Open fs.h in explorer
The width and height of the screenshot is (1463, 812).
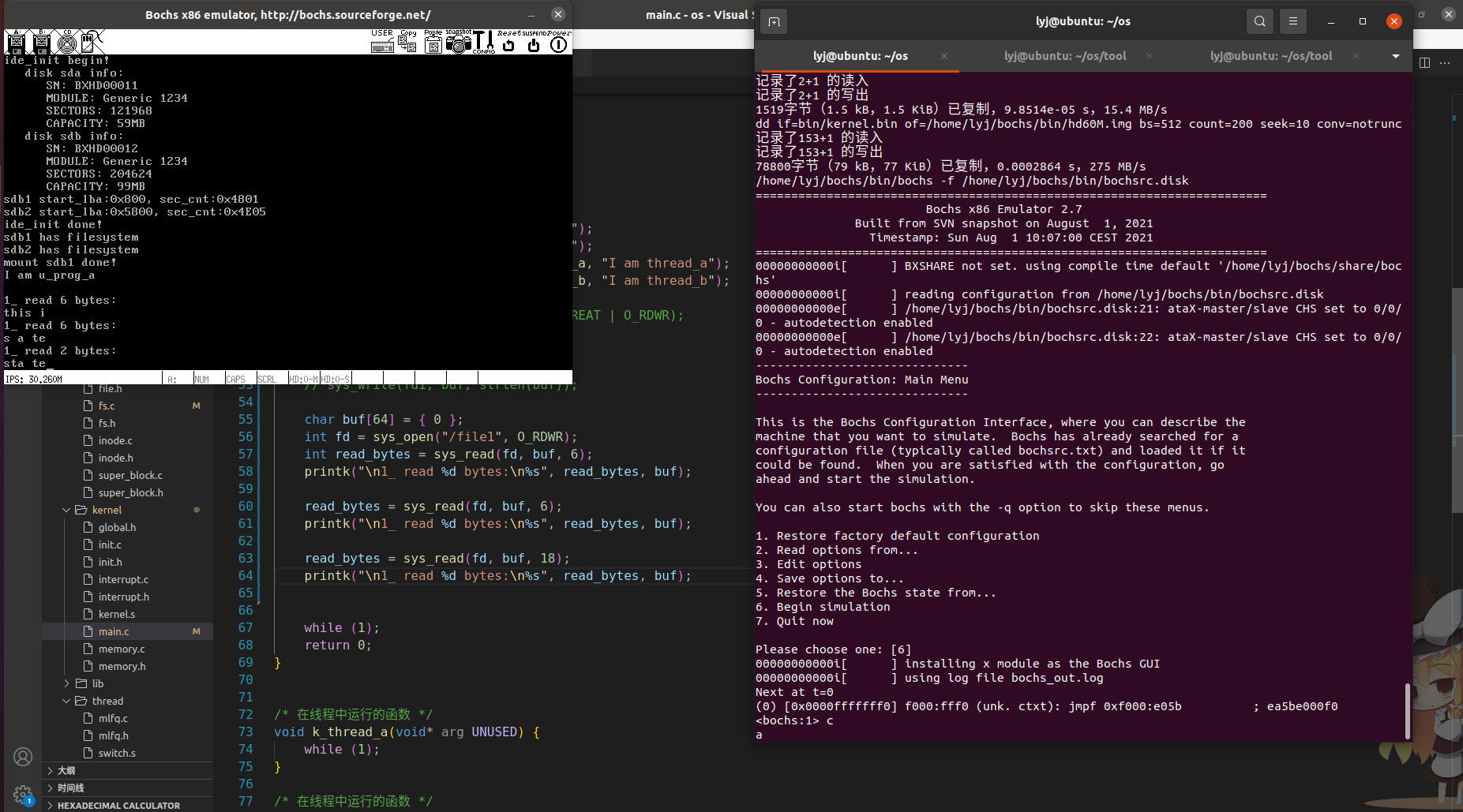click(x=107, y=423)
